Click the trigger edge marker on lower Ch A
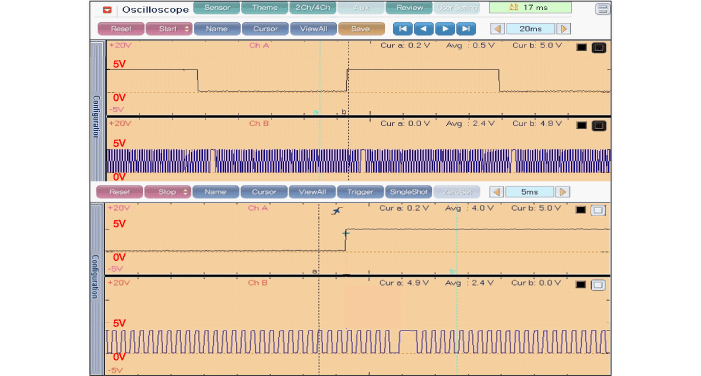 (x=337, y=211)
